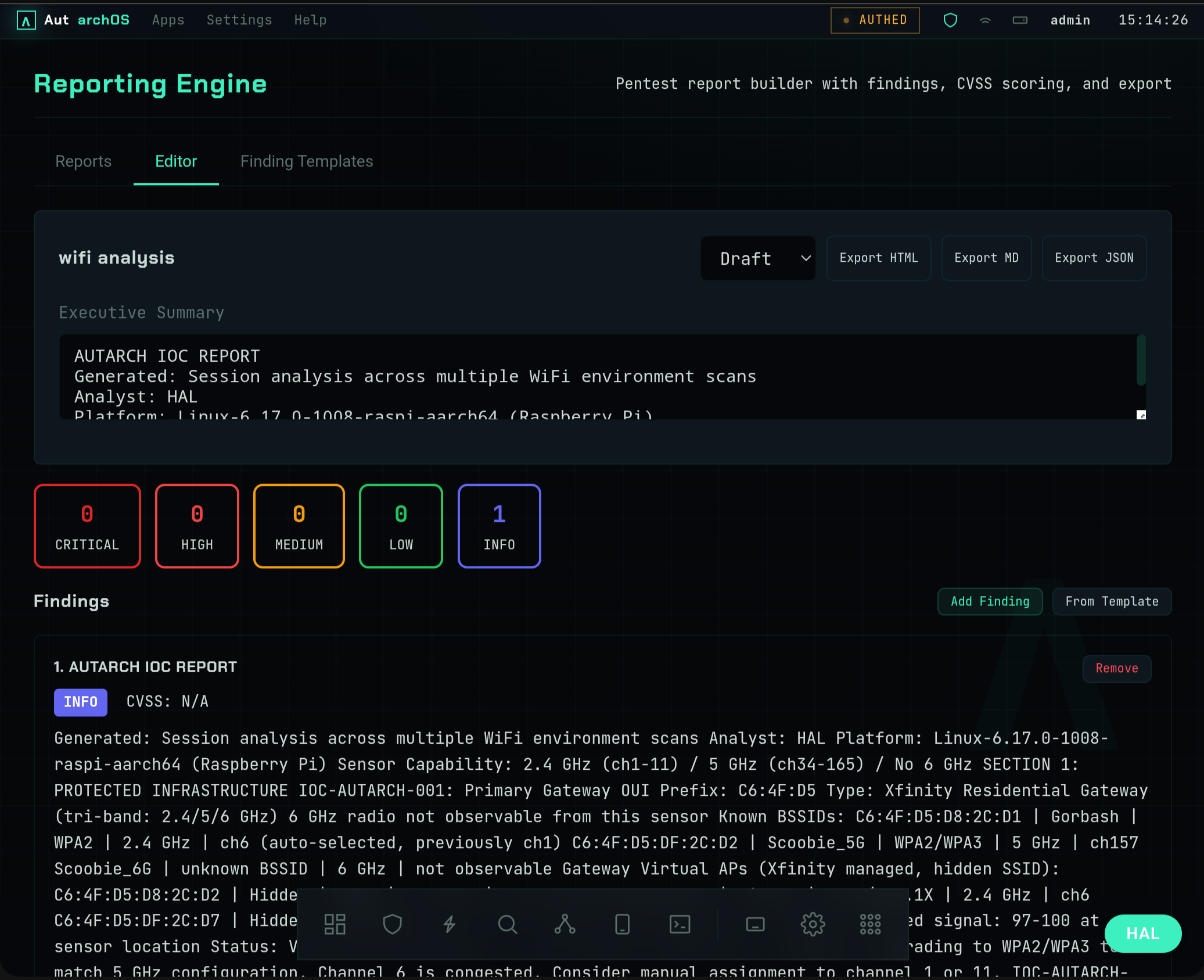
Task: Open the Settings menu in top bar
Action: (239, 20)
